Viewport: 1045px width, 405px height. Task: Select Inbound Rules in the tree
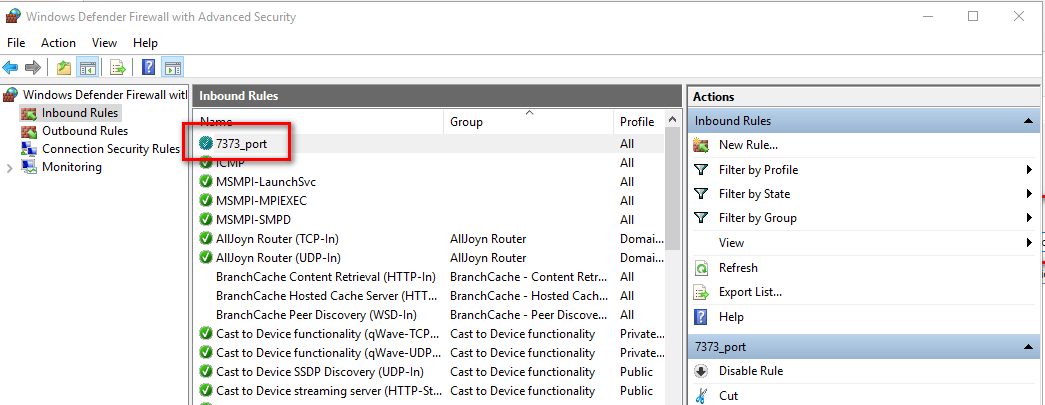80,113
